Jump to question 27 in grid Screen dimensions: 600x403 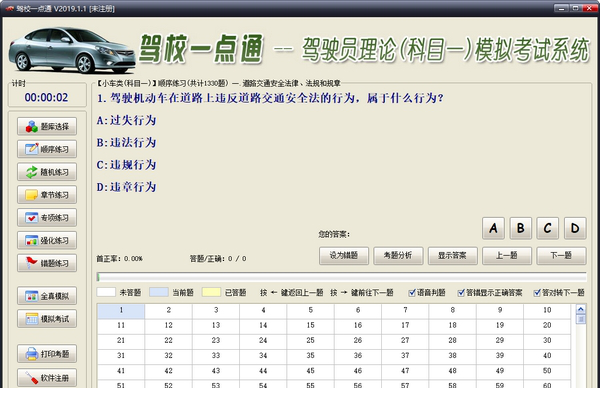pos(405,341)
